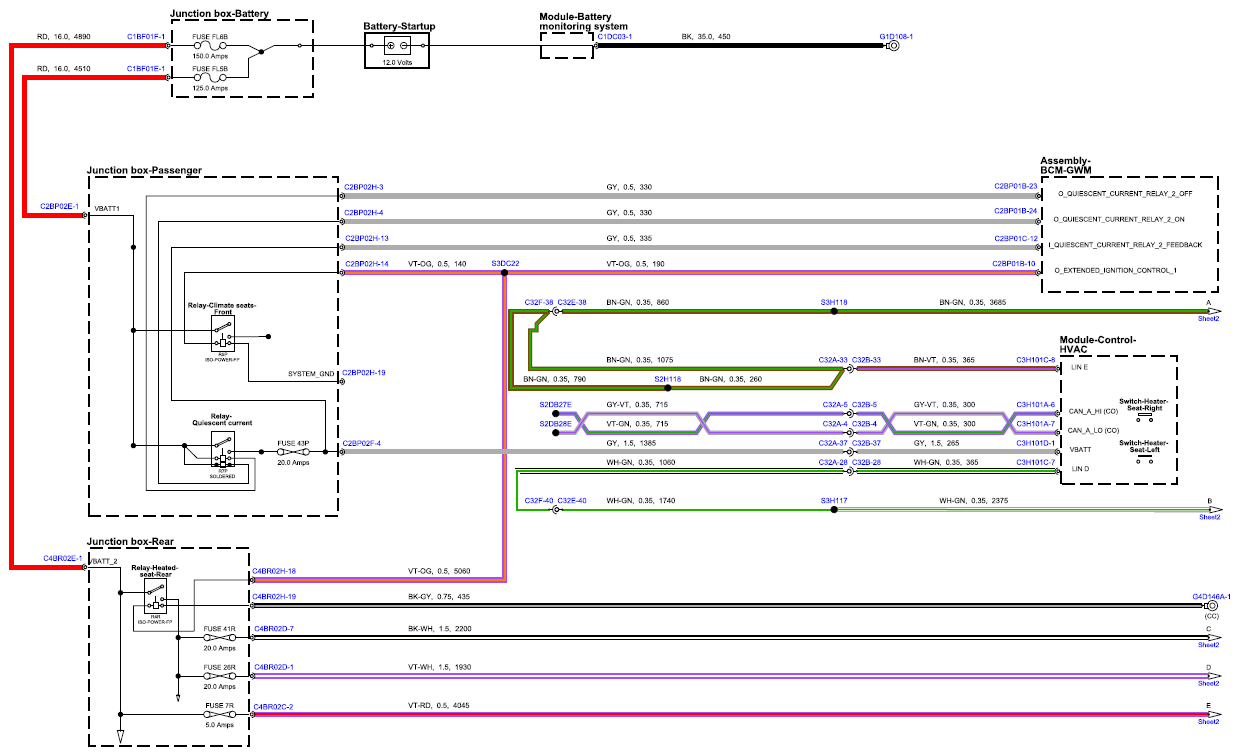This screenshot has height=756, width=1239.
Task: Click connector label C2BP02F-4
Action: click(x=361, y=442)
